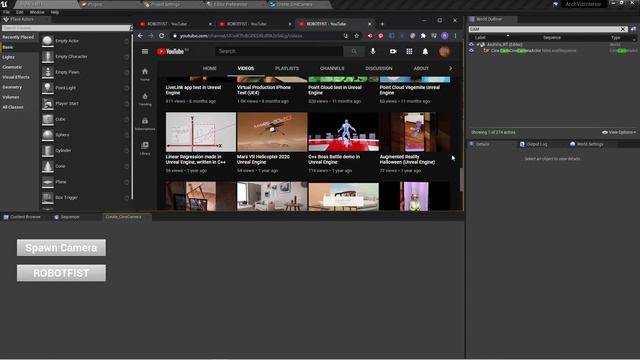Select the Cone shape icon
Viewport: 640px width, 360px height.
click(x=48, y=166)
